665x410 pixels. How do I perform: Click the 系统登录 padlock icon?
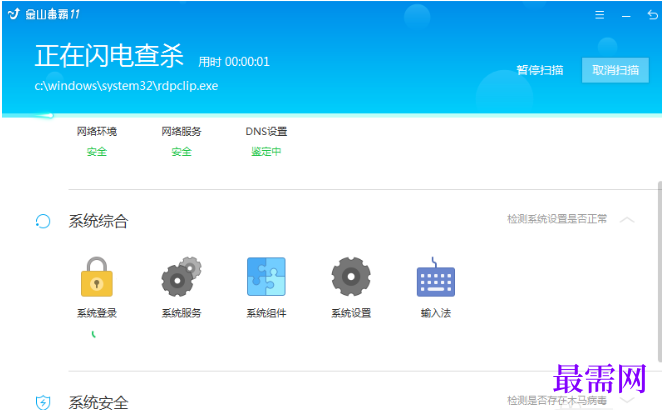click(x=97, y=276)
